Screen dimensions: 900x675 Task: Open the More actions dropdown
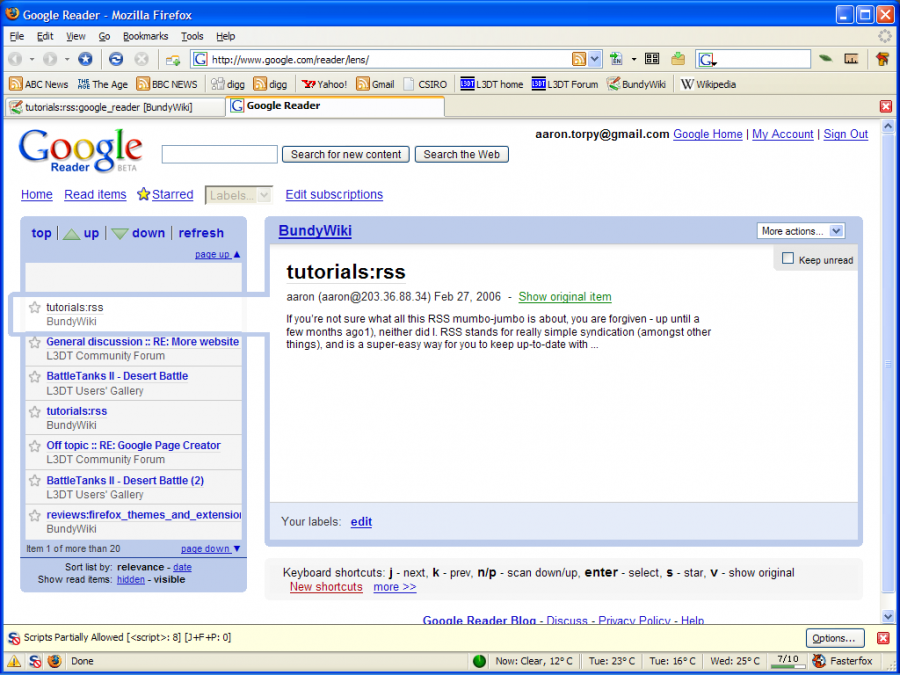point(800,230)
